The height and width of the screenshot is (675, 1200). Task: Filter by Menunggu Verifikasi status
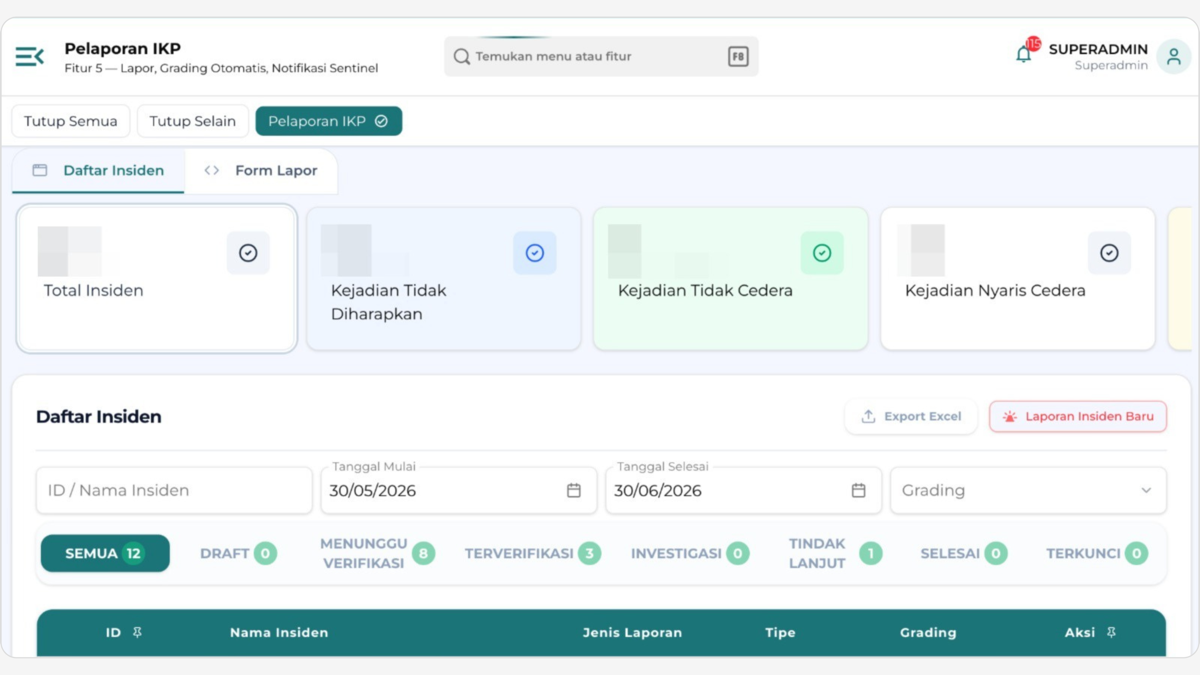[x=377, y=554]
